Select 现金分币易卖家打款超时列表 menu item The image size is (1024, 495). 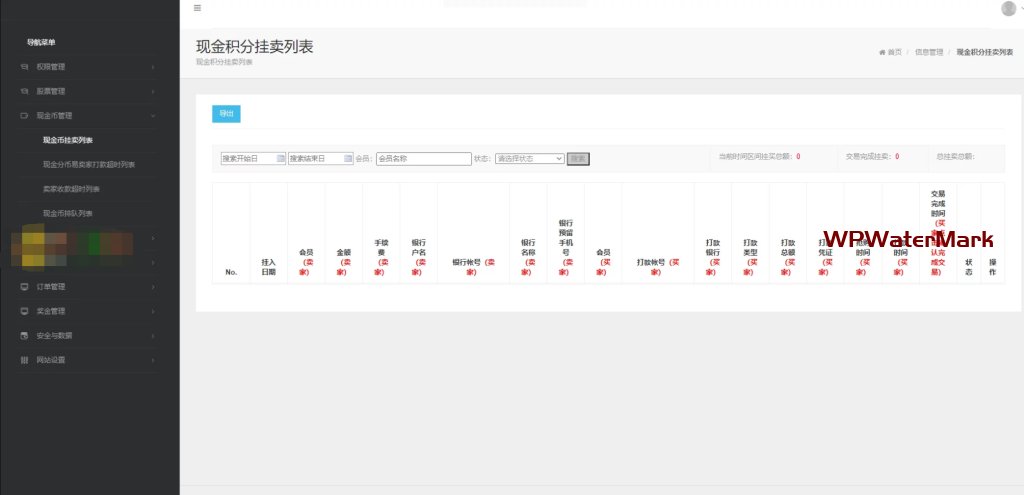89,164
